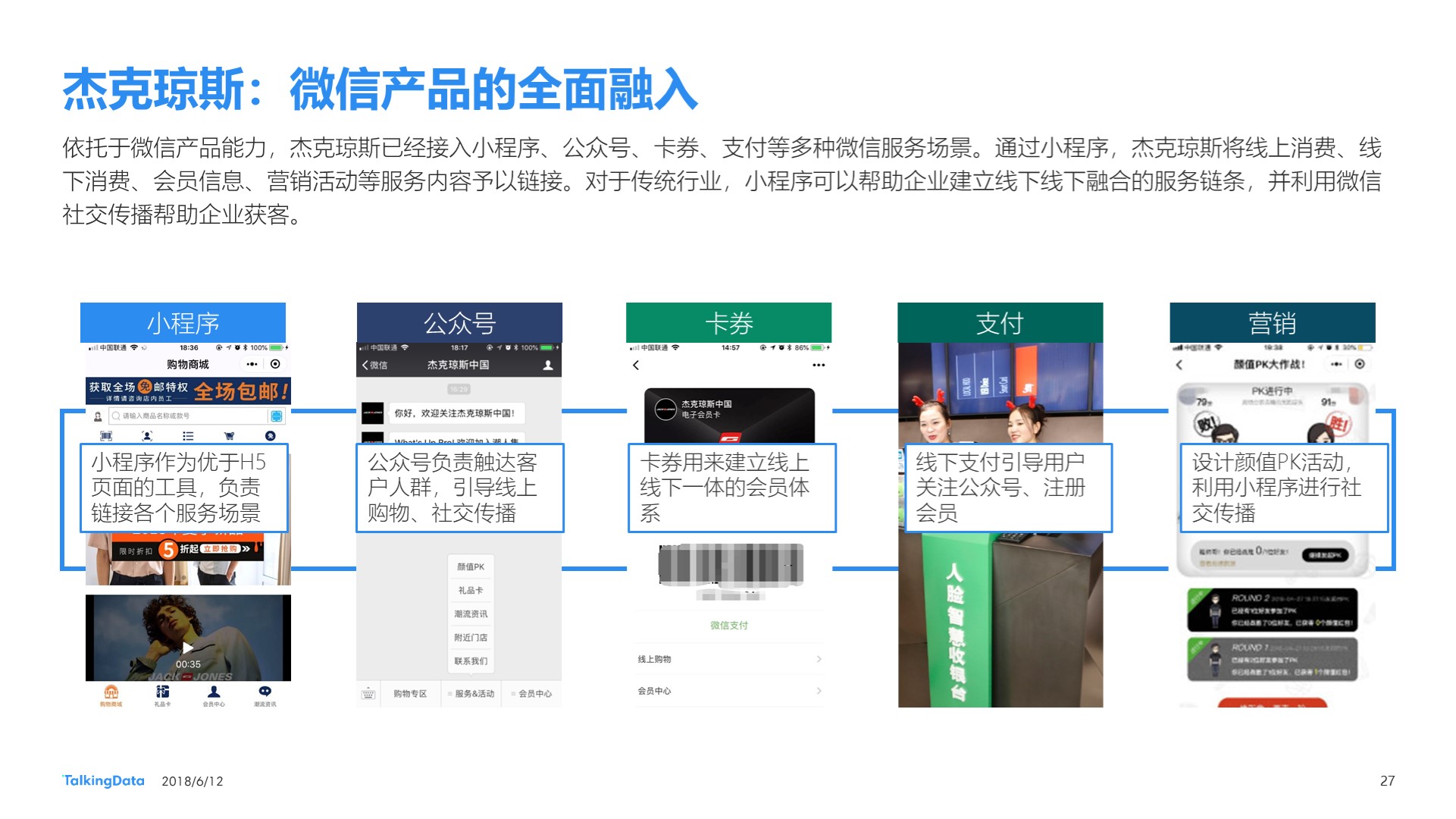Tap the scan icon inside the search box
This screenshot has width=1456, height=819.
277,416
